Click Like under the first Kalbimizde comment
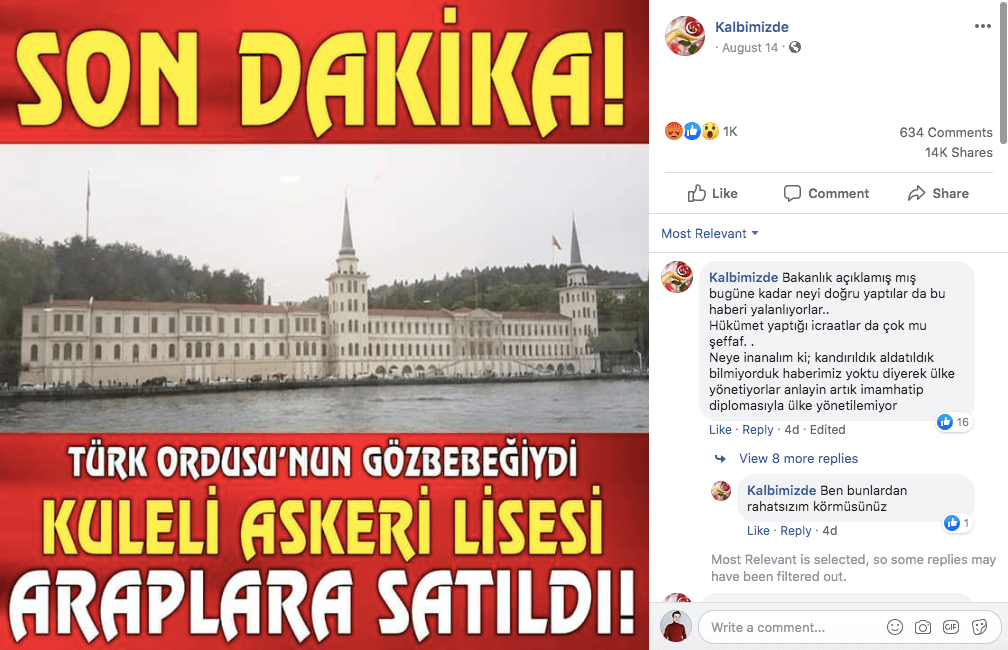This screenshot has height=650, width=1008. [720, 429]
